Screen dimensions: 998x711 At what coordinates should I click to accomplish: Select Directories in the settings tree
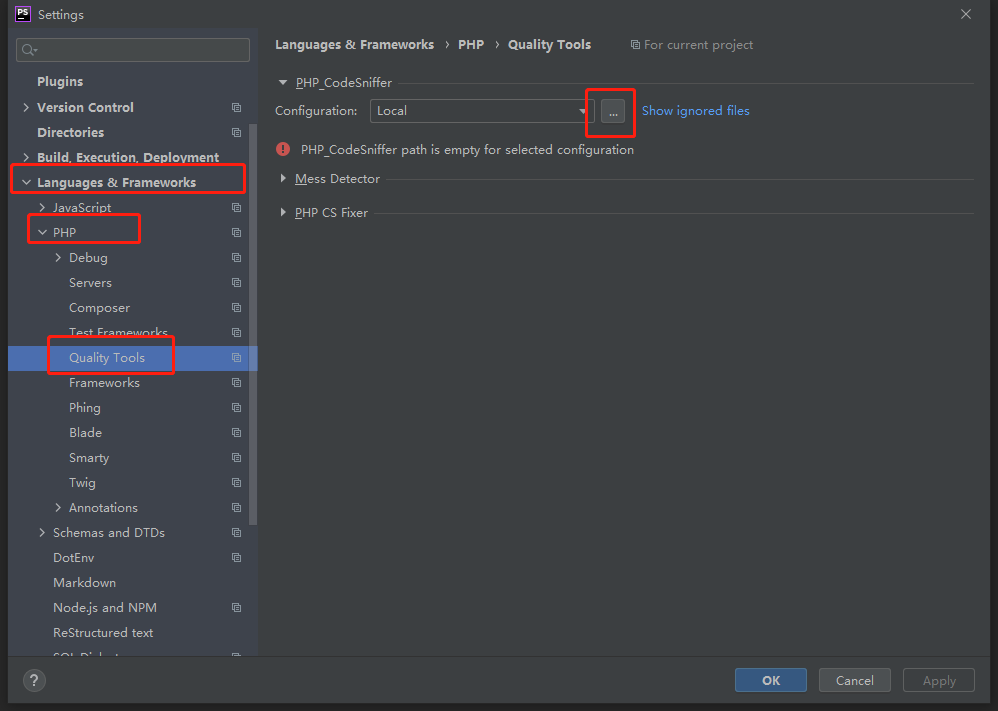click(x=71, y=132)
